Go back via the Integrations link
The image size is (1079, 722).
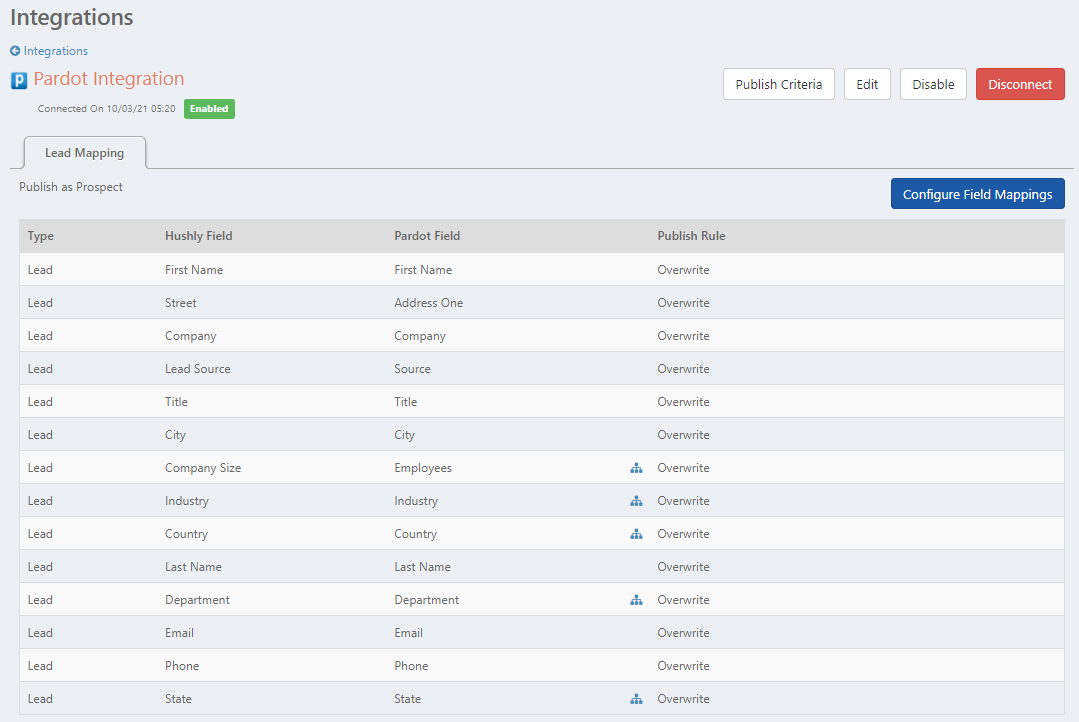56,51
